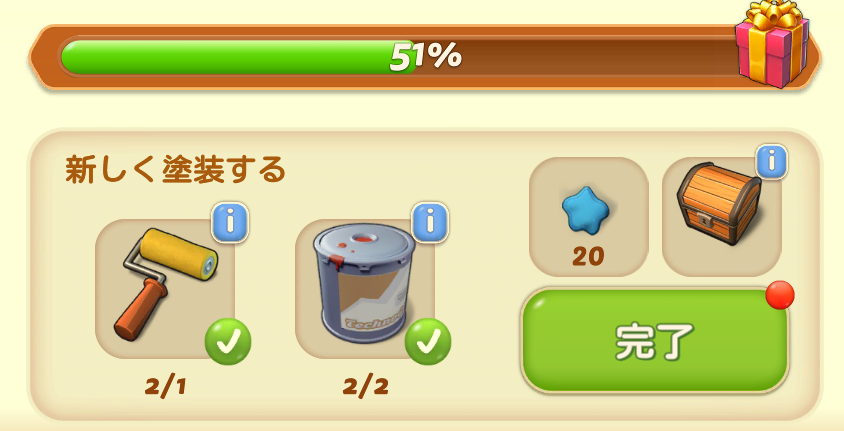Open info for the treasure chest reward
The image size is (844, 431).
tap(772, 161)
